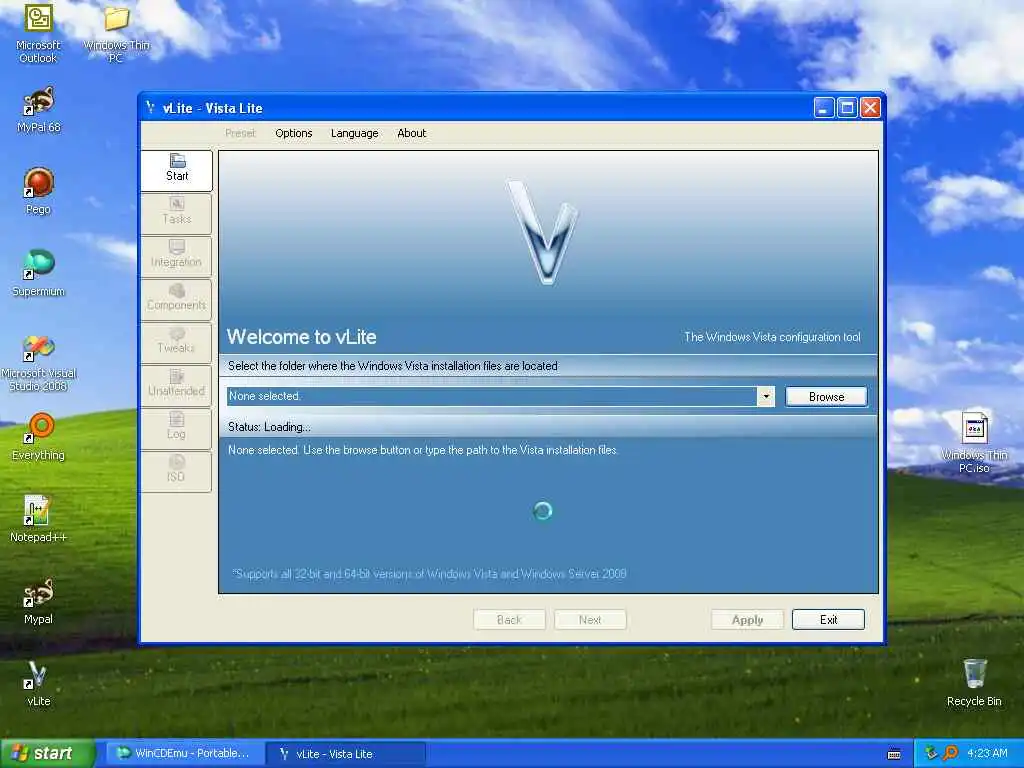Viewport: 1024px width, 768px height.
Task: Click the Exit button
Action: pos(829,620)
